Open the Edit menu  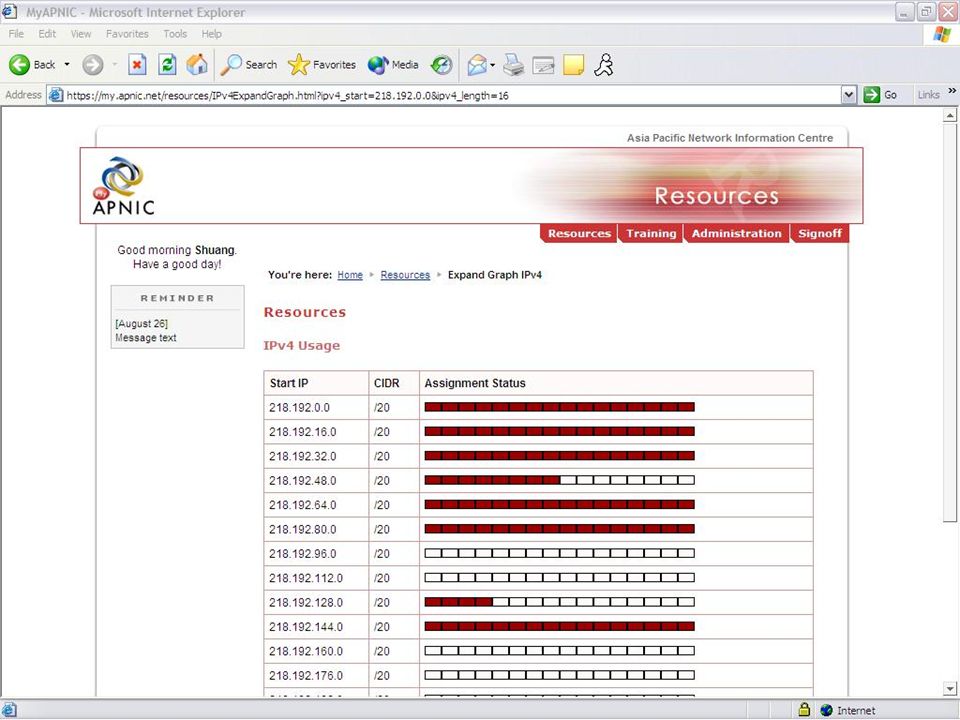(x=47, y=34)
